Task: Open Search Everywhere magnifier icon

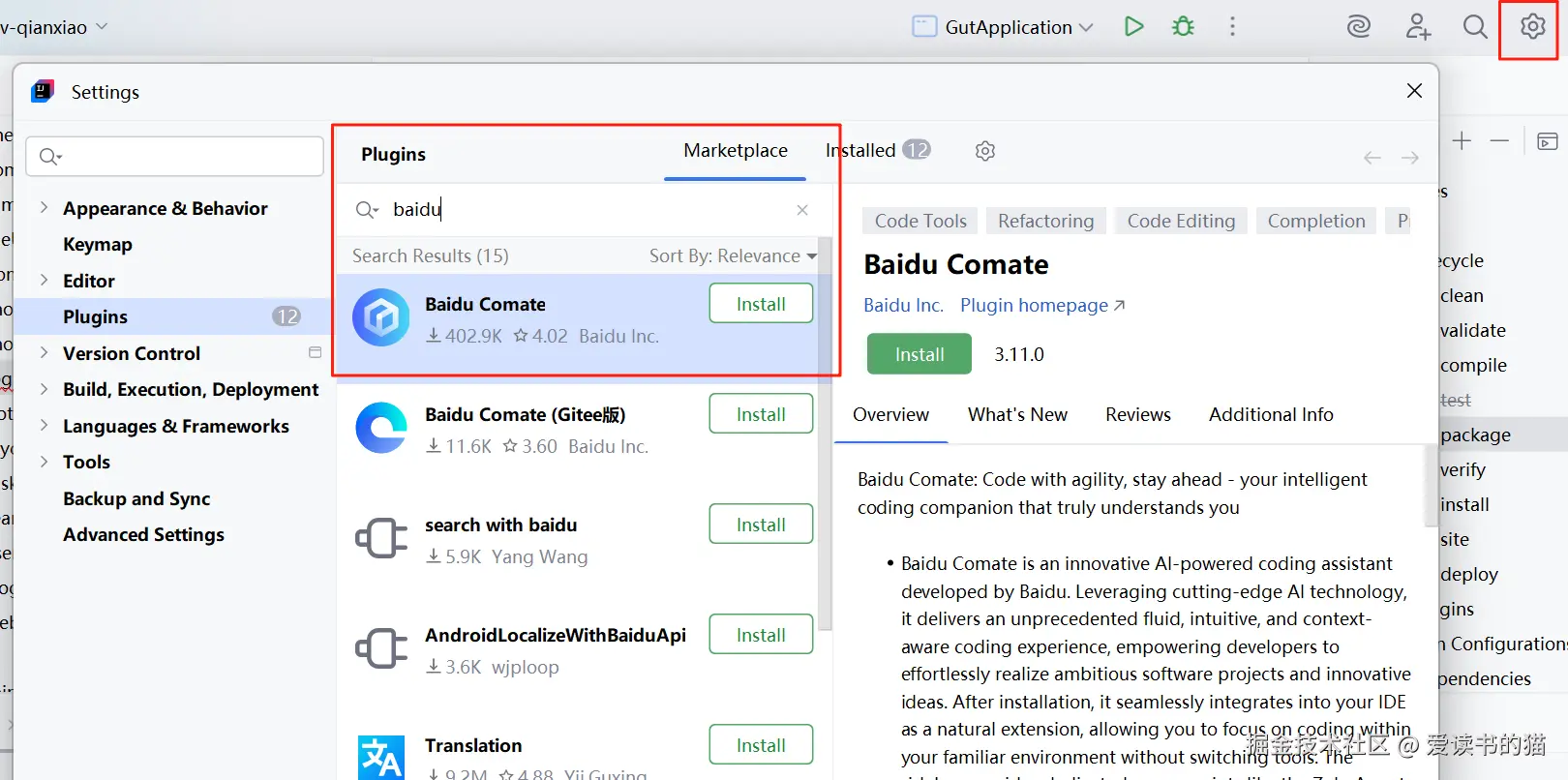Action: click(x=1475, y=26)
